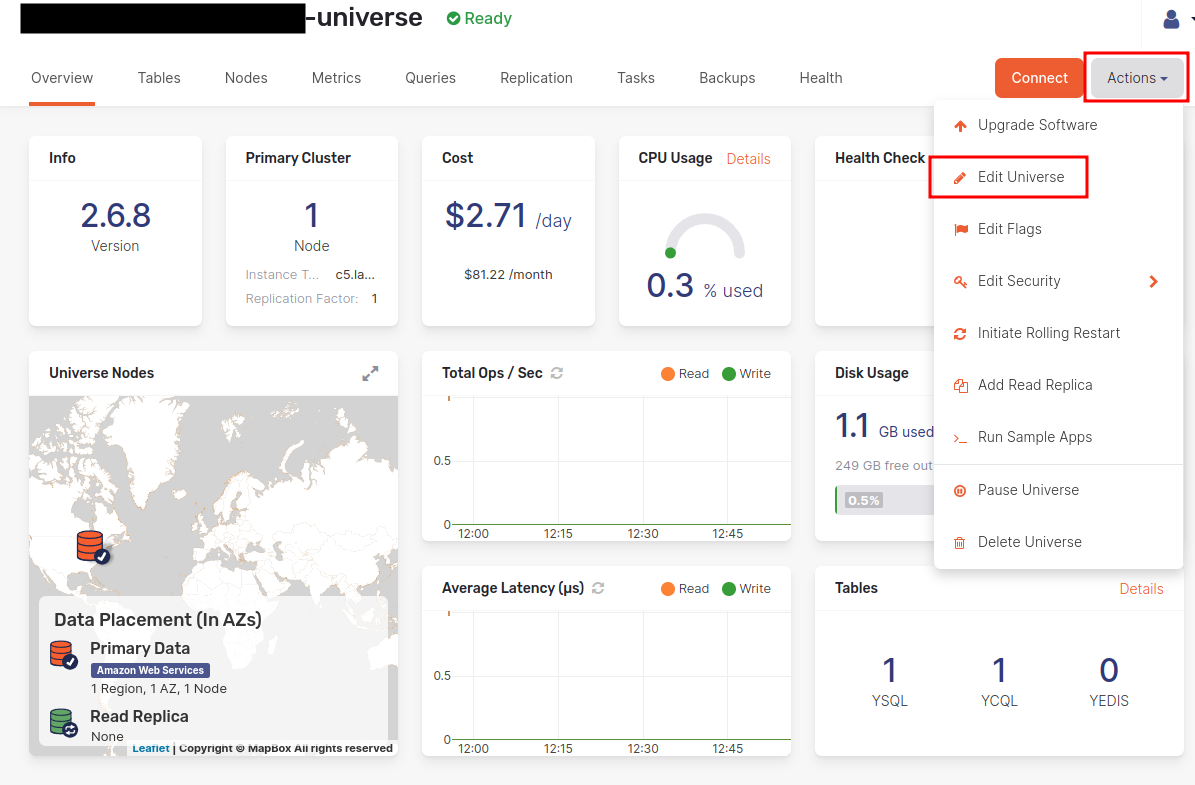Open the Actions dropdown
Viewport: 1195px width, 785px height.
1135,77
